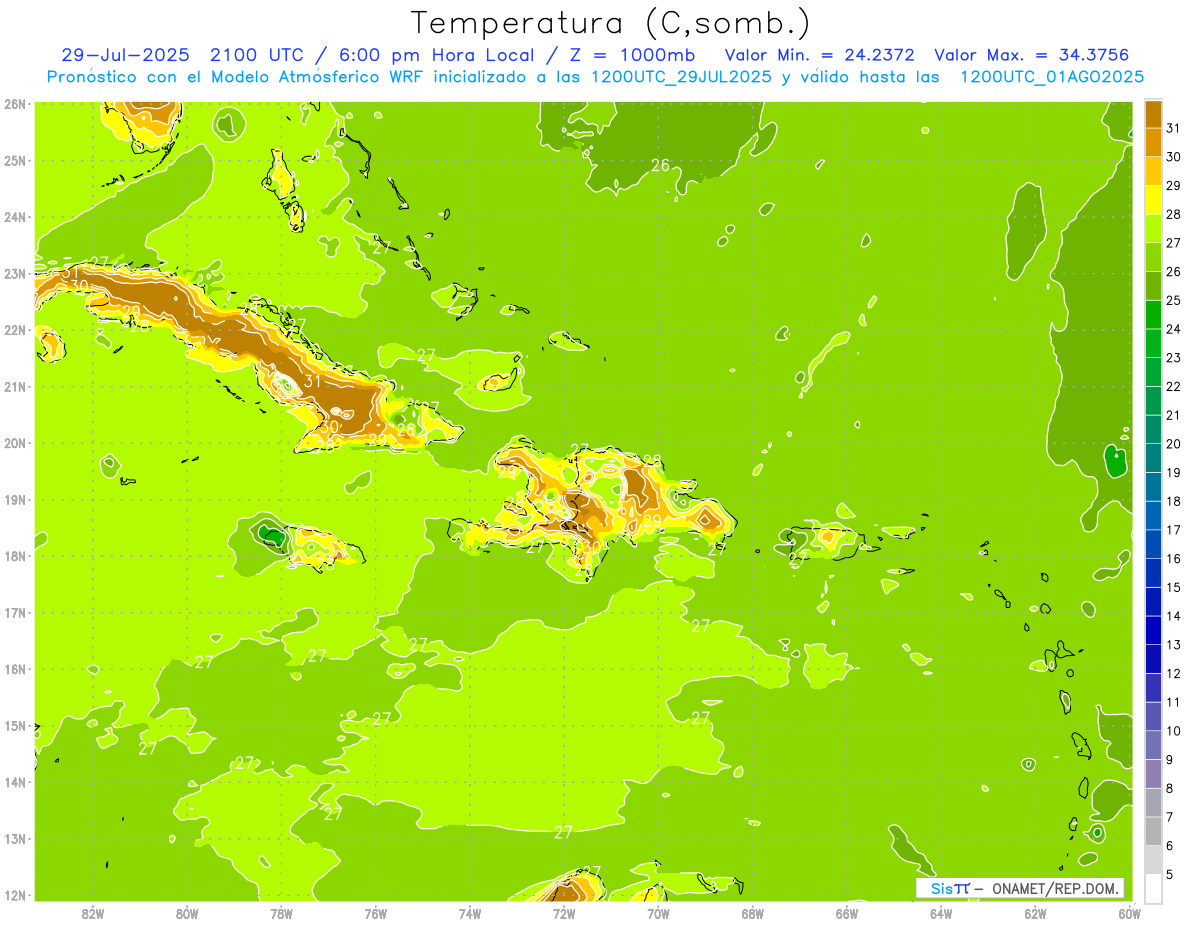Image resolution: width=1200 pixels, height=927 pixels.
Task: Pick the legend band between 29 and 30
Action: (1154, 170)
